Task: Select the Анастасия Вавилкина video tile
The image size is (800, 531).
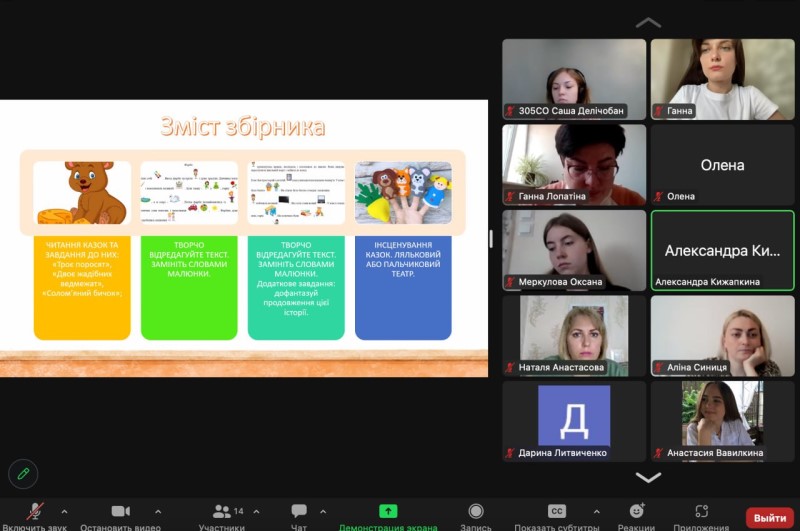Action: (722, 421)
